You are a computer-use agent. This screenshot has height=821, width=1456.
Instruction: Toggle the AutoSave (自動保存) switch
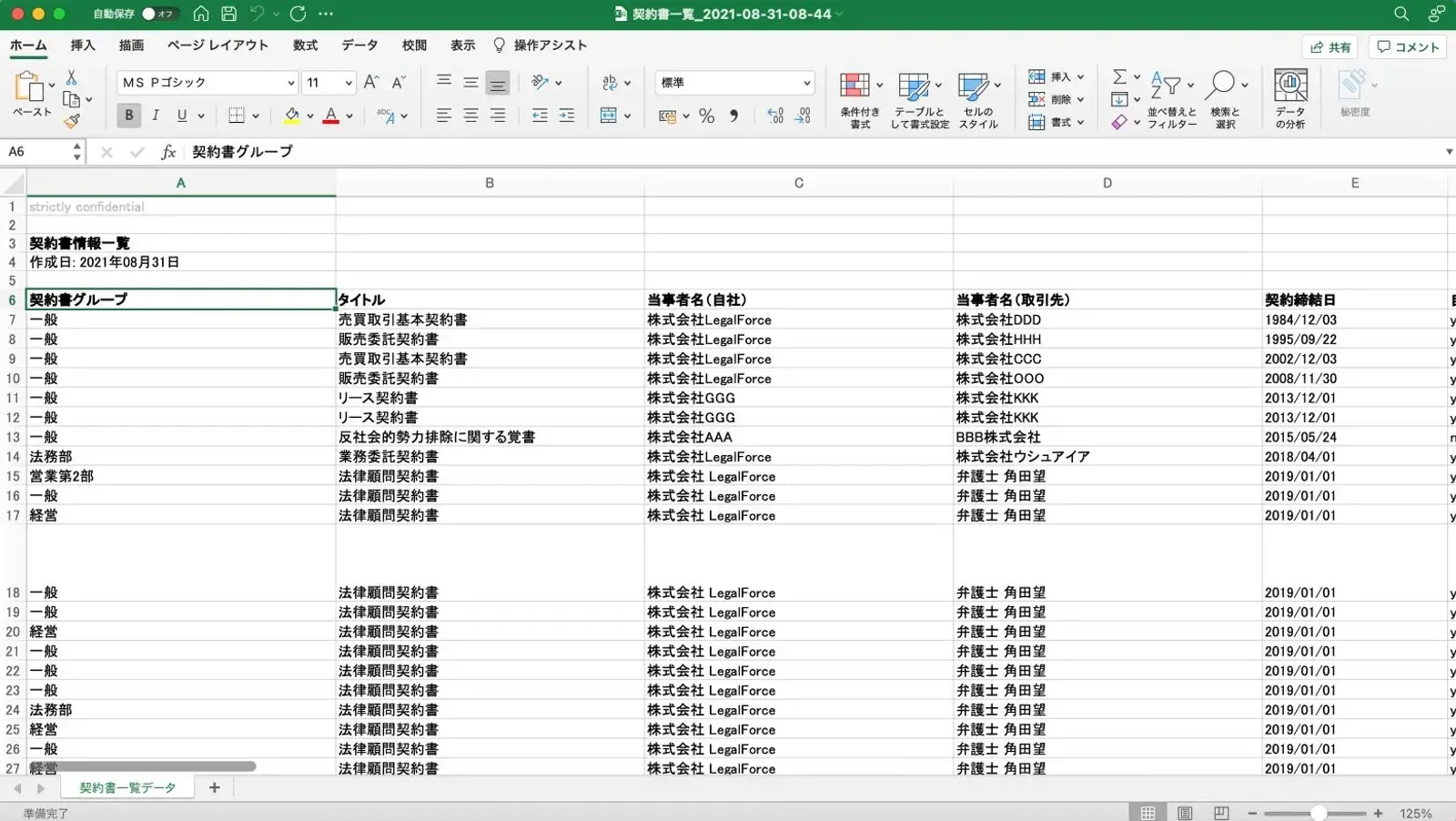tap(159, 14)
